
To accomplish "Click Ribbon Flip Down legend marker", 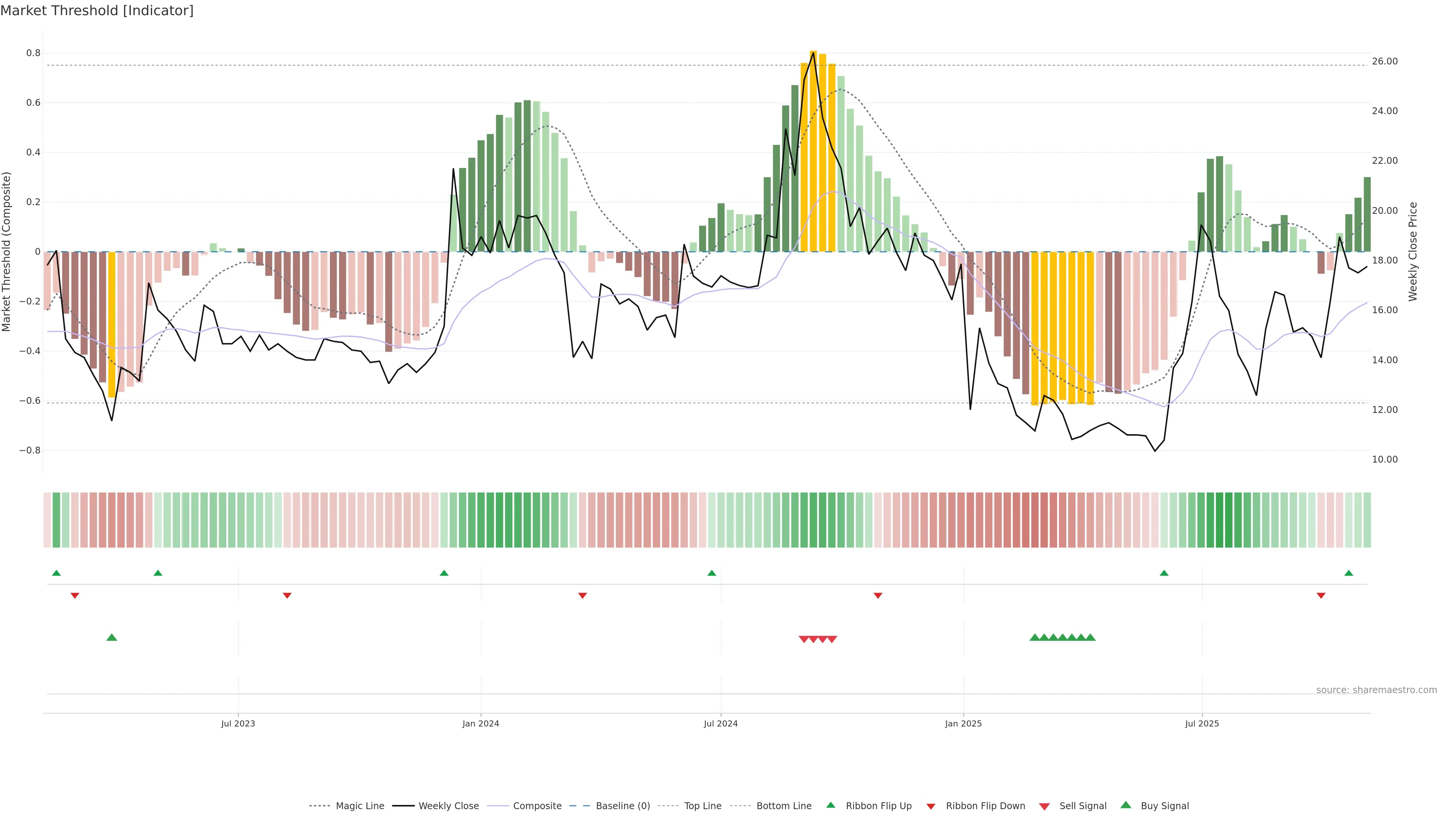I will tap(931, 806).
